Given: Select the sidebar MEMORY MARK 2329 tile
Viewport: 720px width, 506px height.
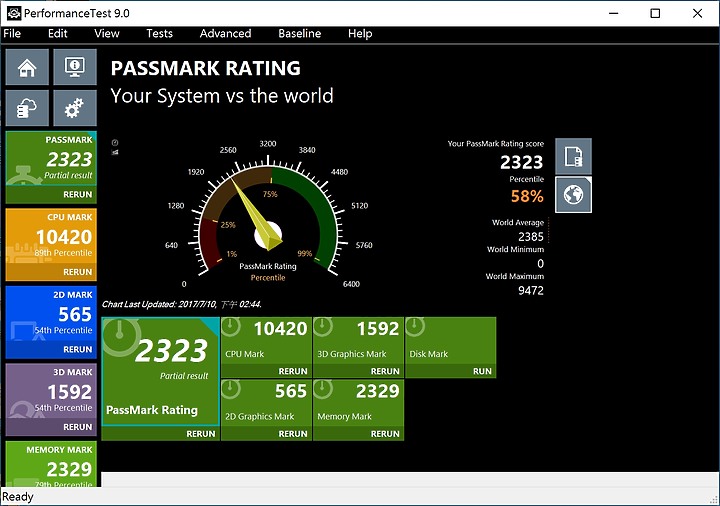Looking at the screenshot, I should pos(51,464).
